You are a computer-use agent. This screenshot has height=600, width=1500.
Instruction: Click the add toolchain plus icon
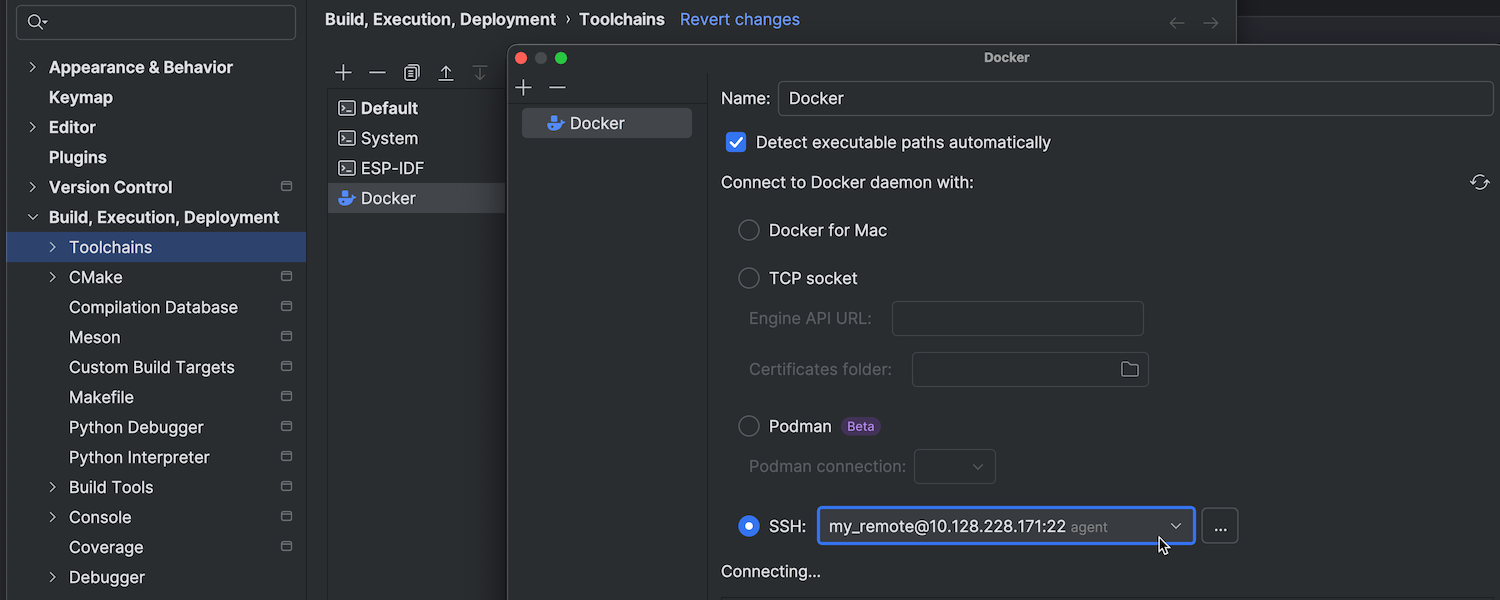343,73
